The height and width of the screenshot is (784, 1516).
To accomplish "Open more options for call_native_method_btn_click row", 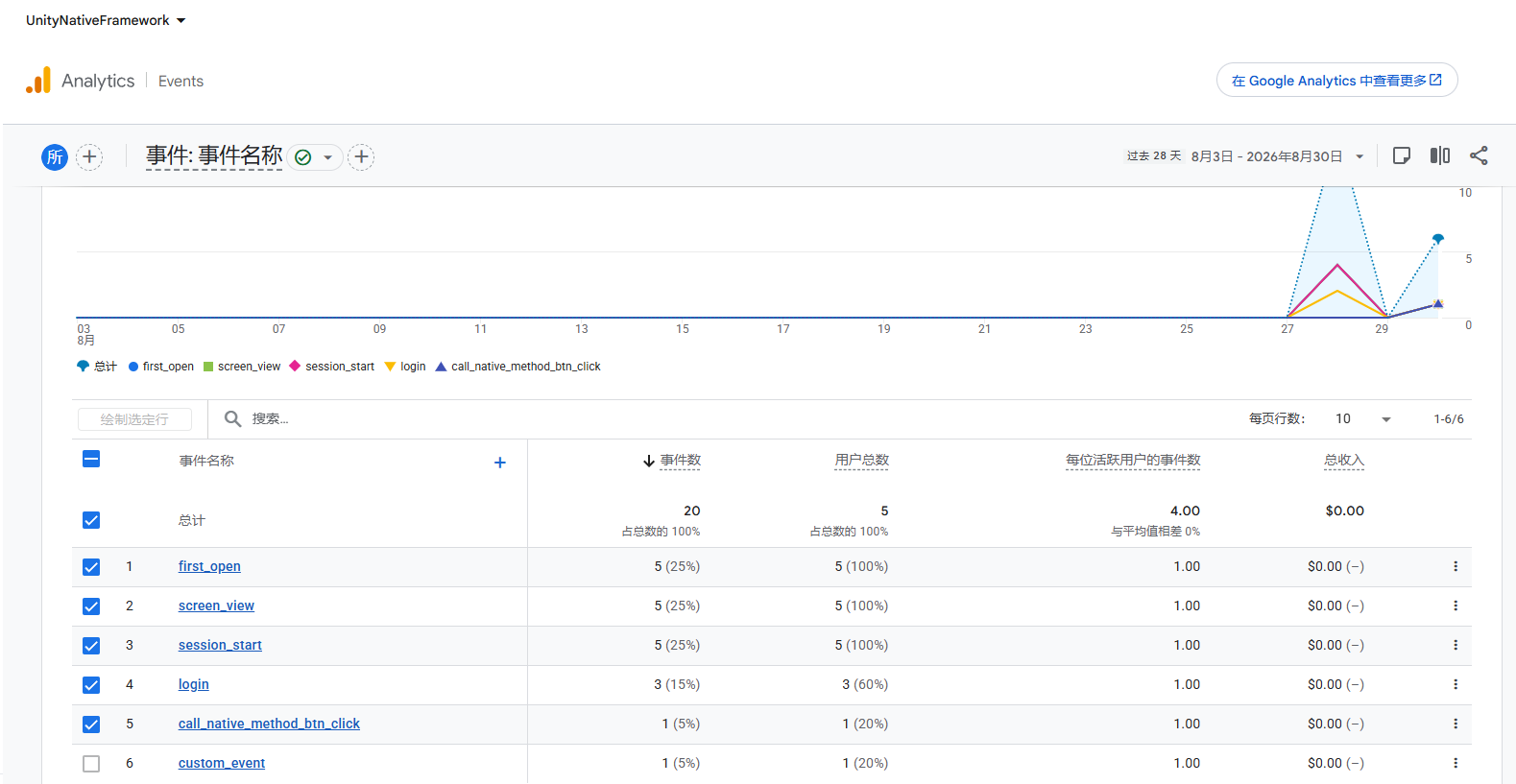I will click(1456, 724).
